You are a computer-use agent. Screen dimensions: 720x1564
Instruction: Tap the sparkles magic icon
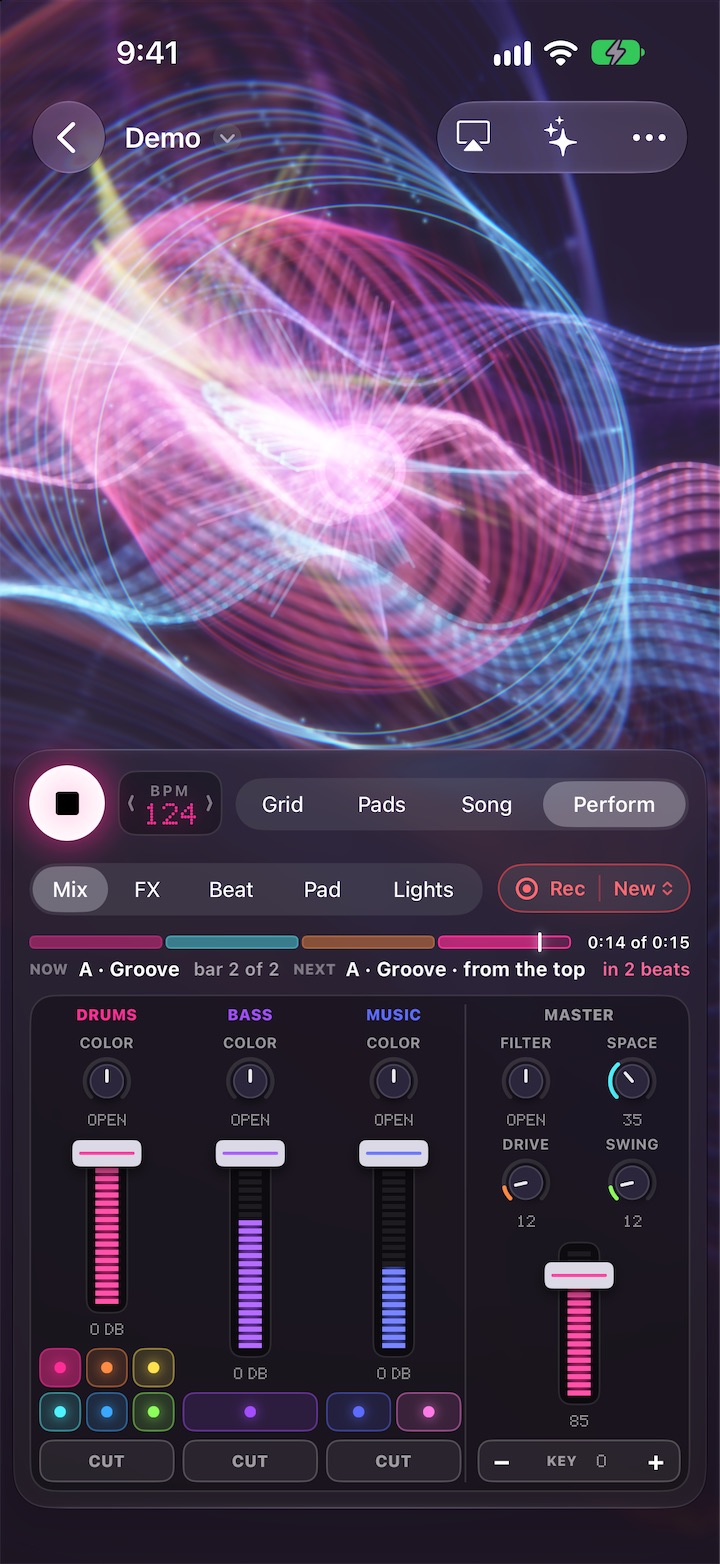pyautogui.click(x=561, y=138)
